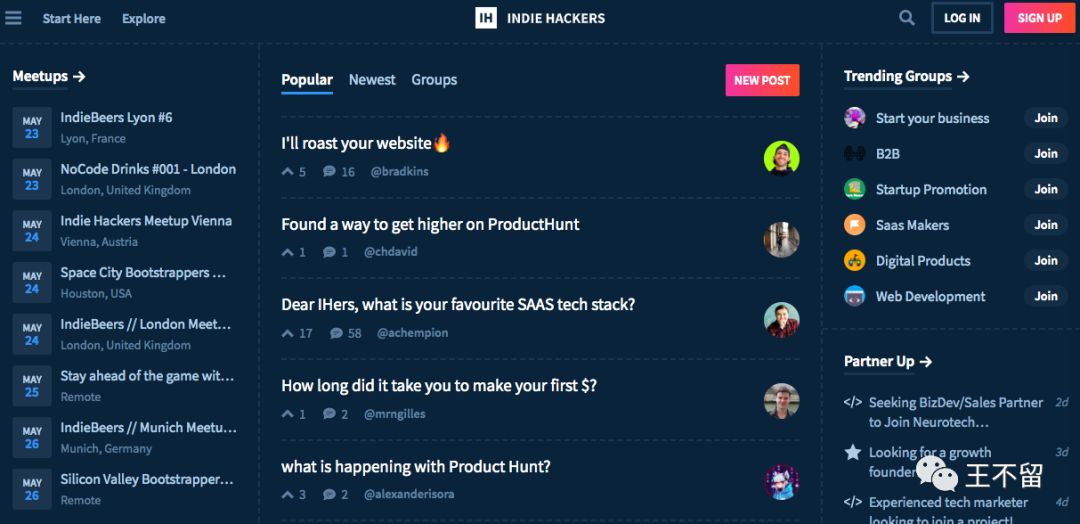Open the search magnifier icon

pyautogui.click(x=907, y=18)
